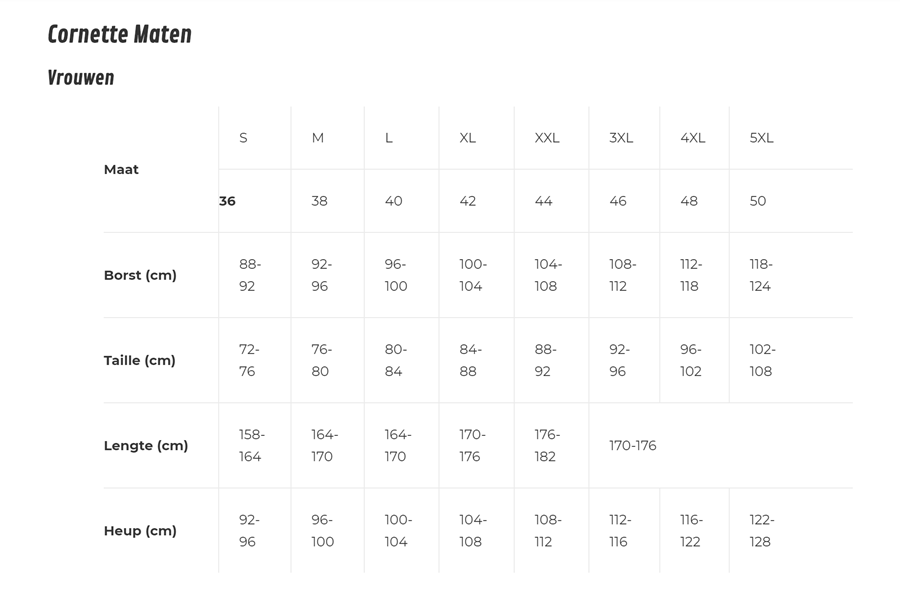900x616 pixels.
Task: Click the bold 36 size number
Action: [228, 201]
